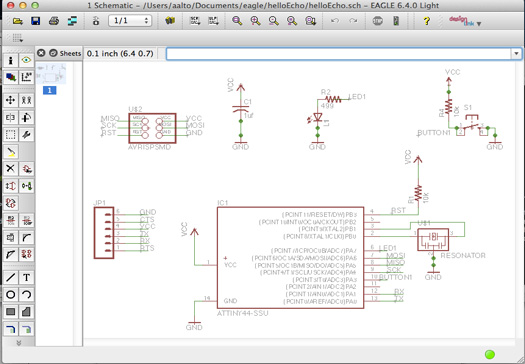Select the Polygon tool

point(26,312)
